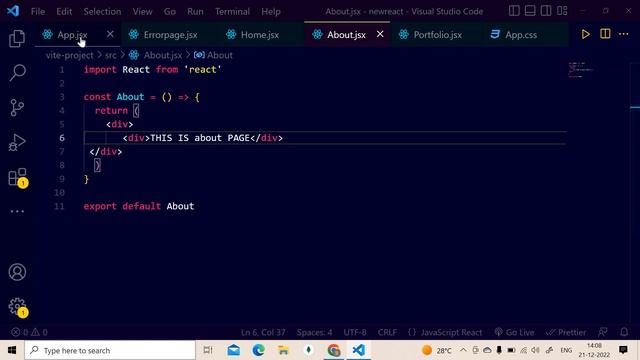This screenshot has width=640, height=360.
Task: Open the Accounts menu icon
Action: pos(17,272)
